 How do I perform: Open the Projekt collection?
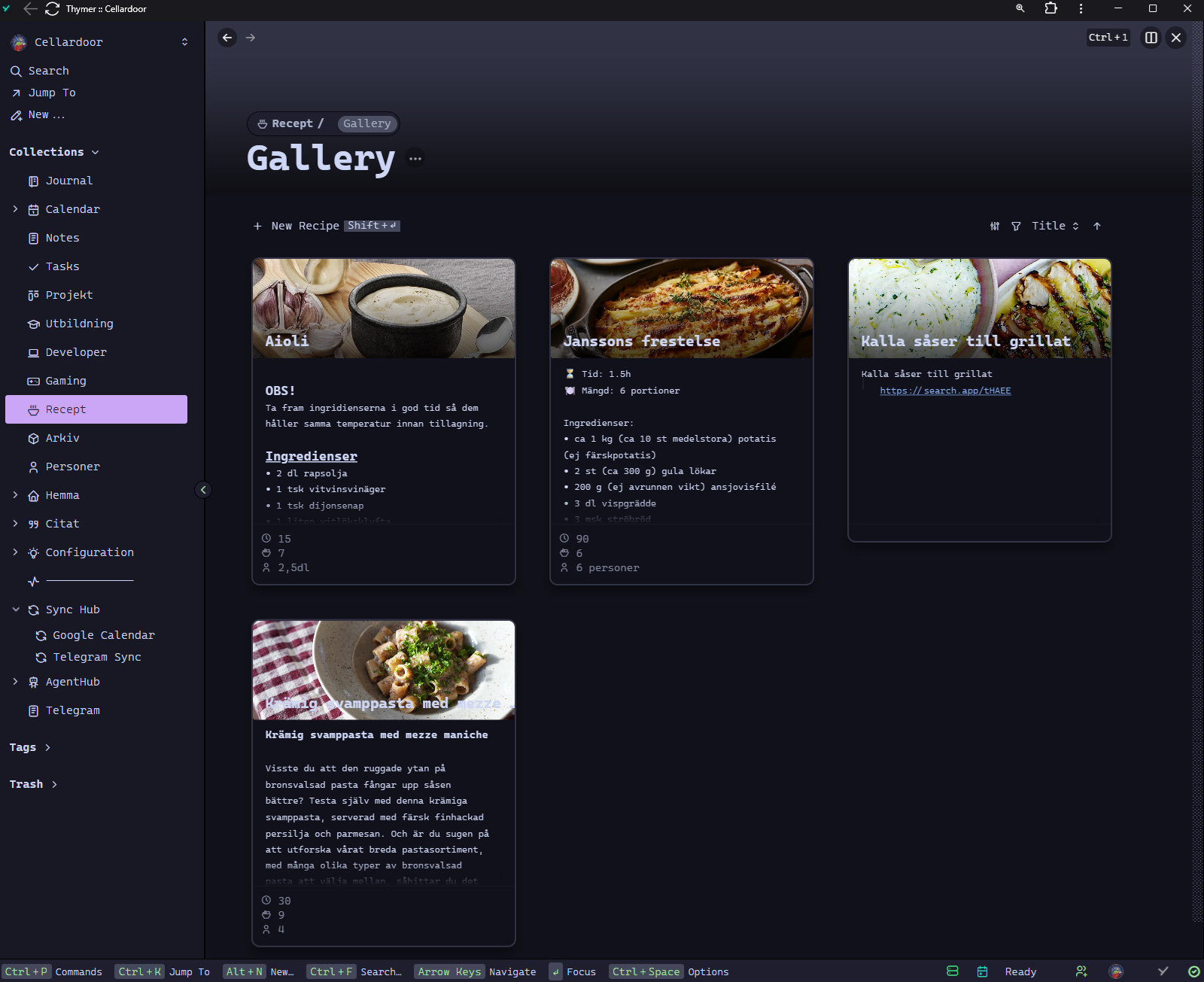[96, 295]
